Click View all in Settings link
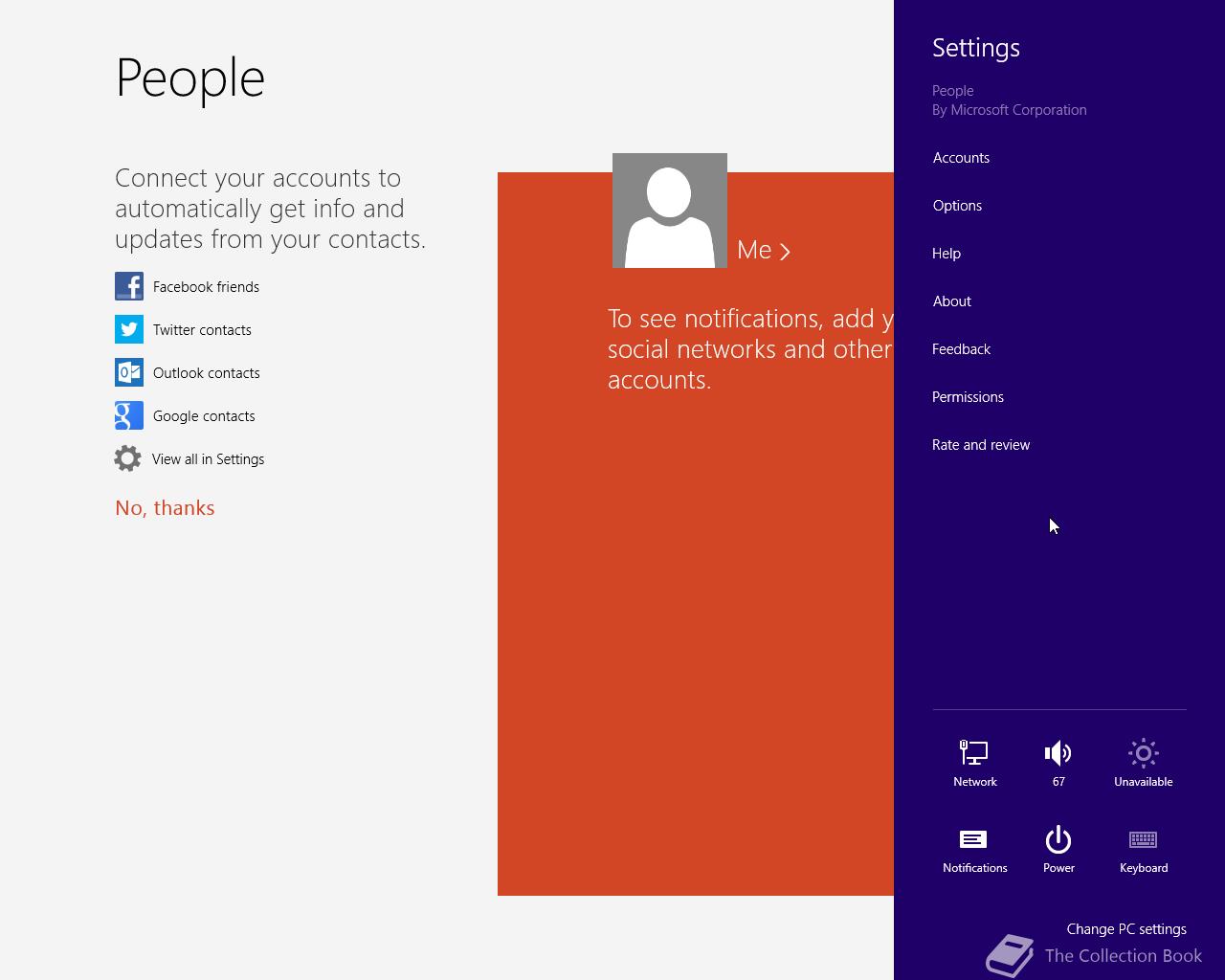The height and width of the screenshot is (980, 1225). [208, 459]
